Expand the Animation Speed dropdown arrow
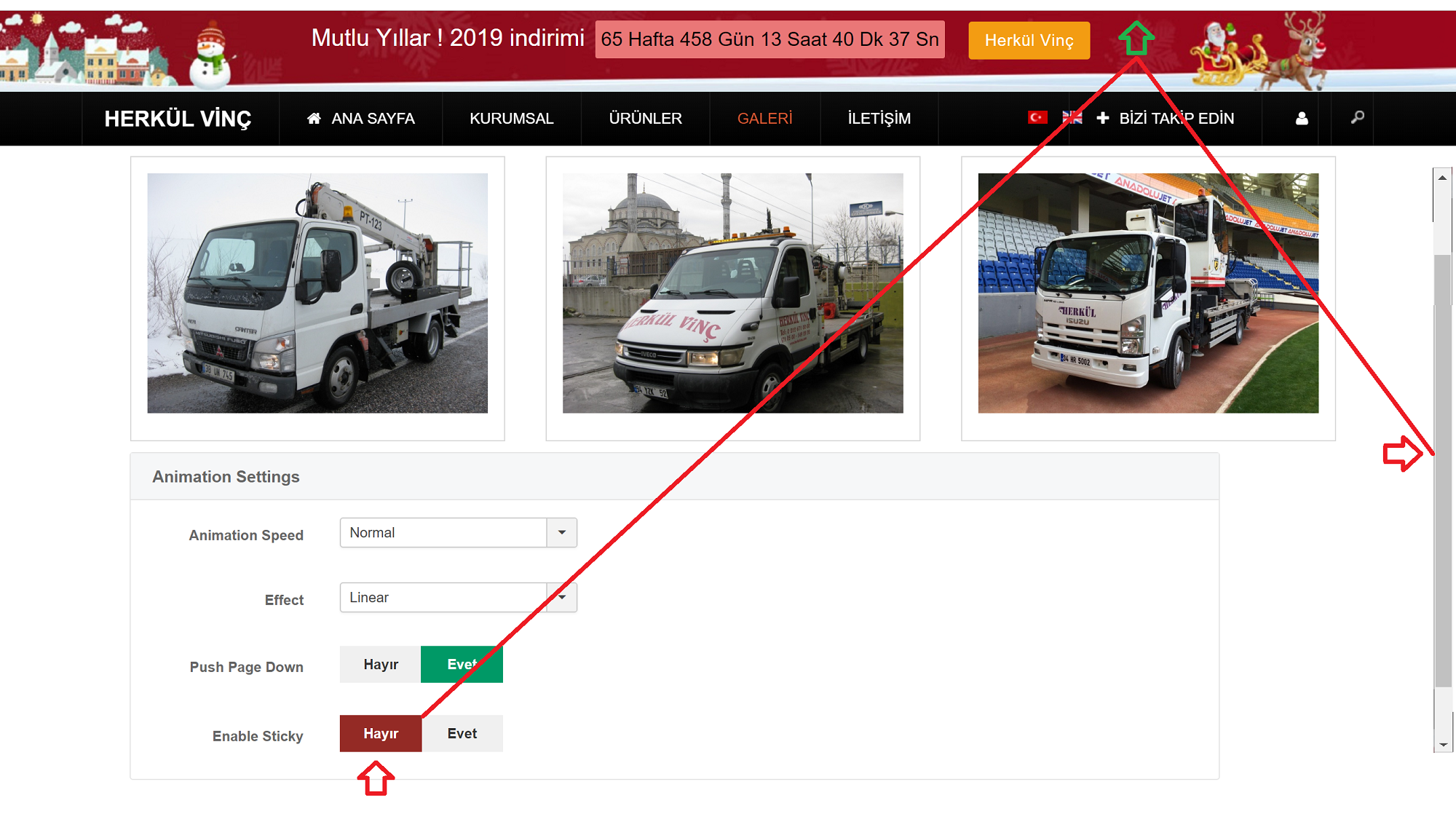This screenshot has width=1456, height=814. tap(561, 533)
